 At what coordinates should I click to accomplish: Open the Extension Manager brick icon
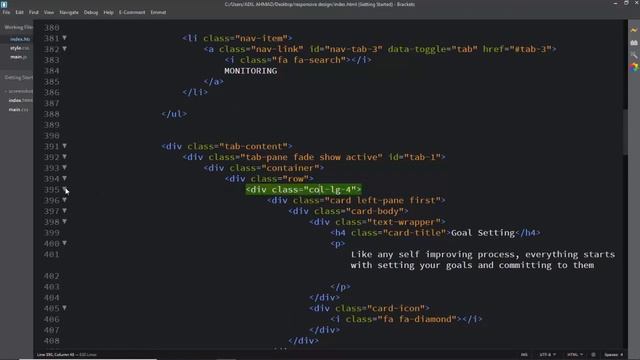click(x=634, y=42)
